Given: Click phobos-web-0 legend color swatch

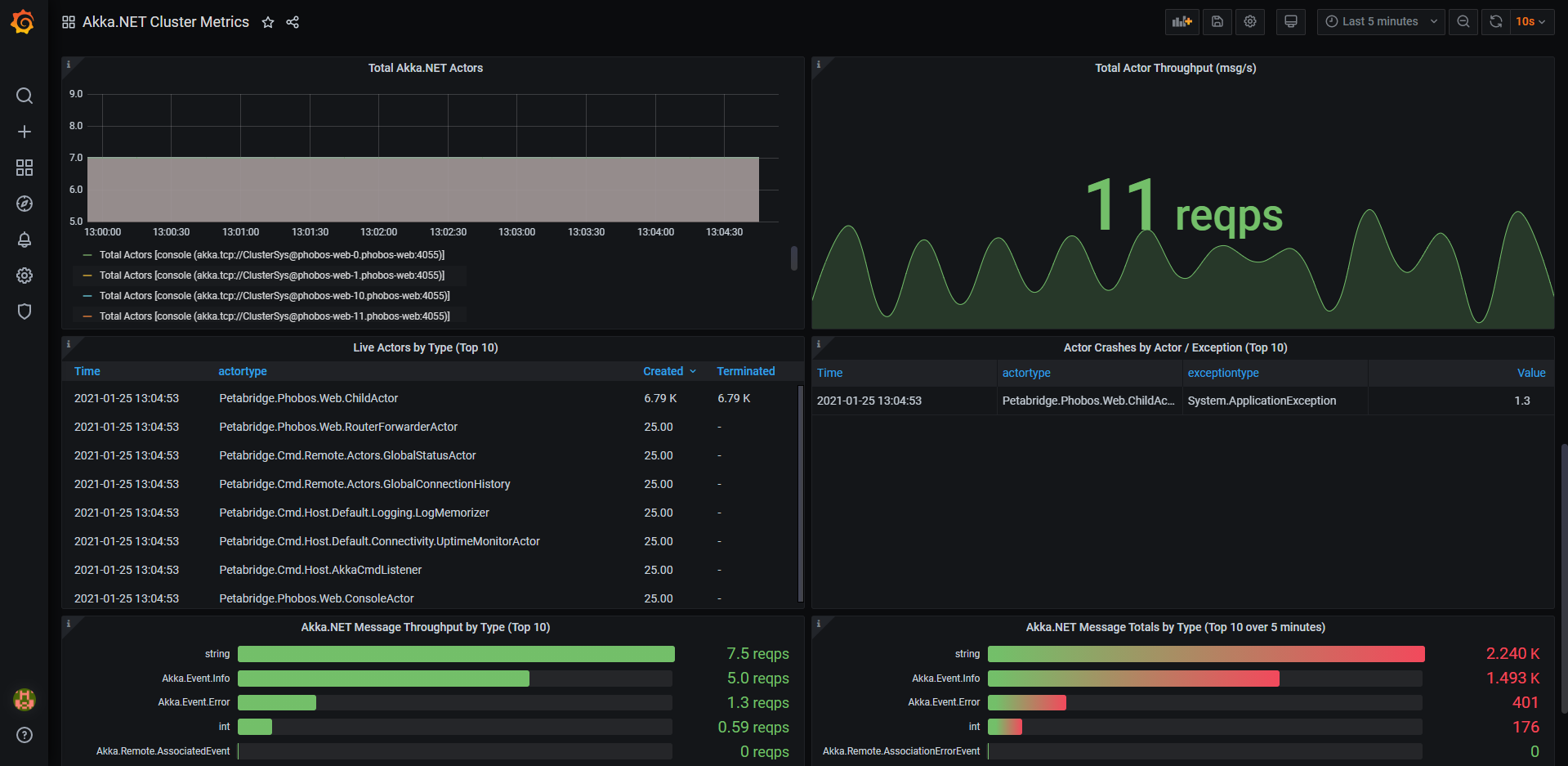Looking at the screenshot, I should click(x=87, y=255).
